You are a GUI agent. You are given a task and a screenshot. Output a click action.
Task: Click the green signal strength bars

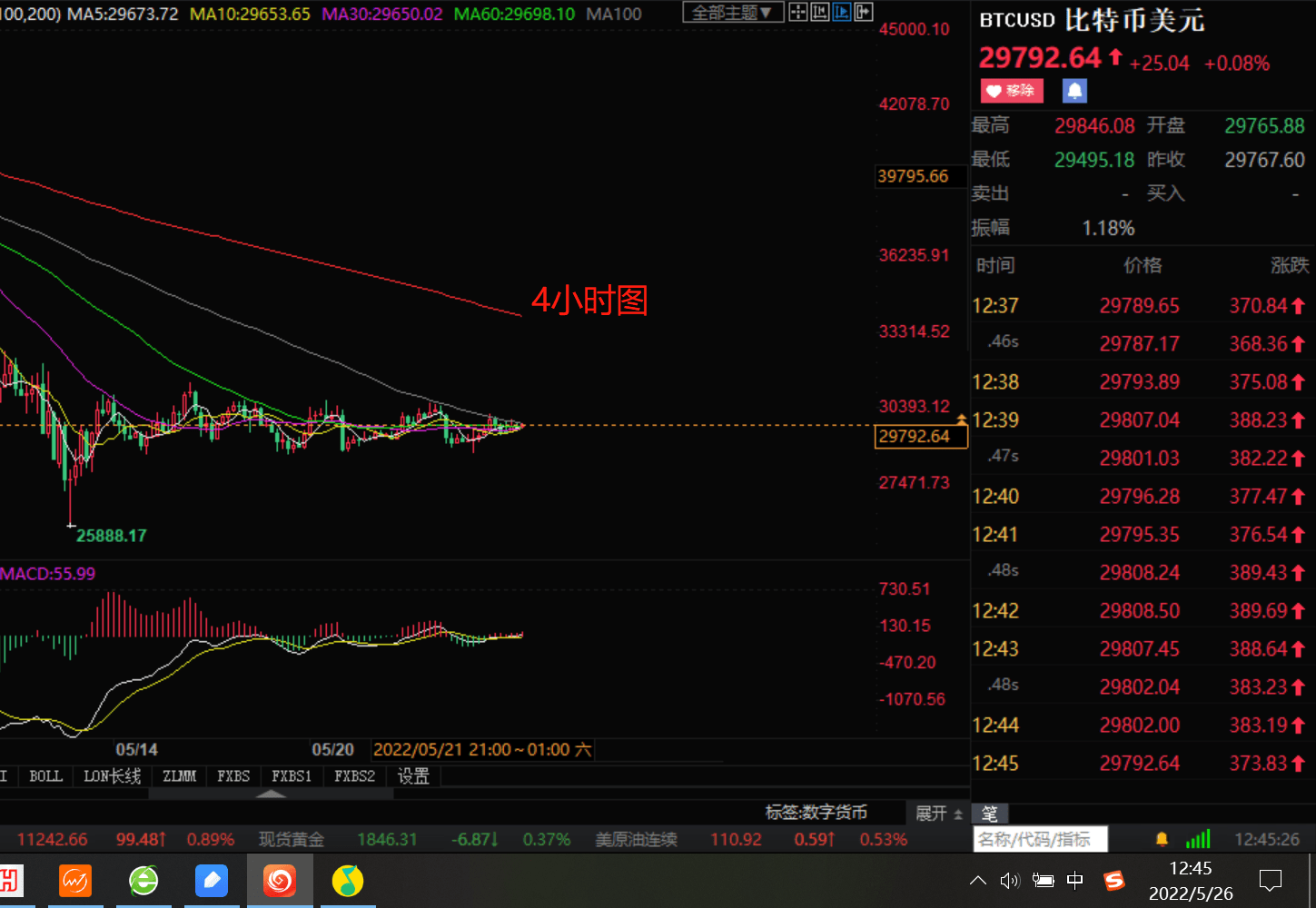(1198, 839)
